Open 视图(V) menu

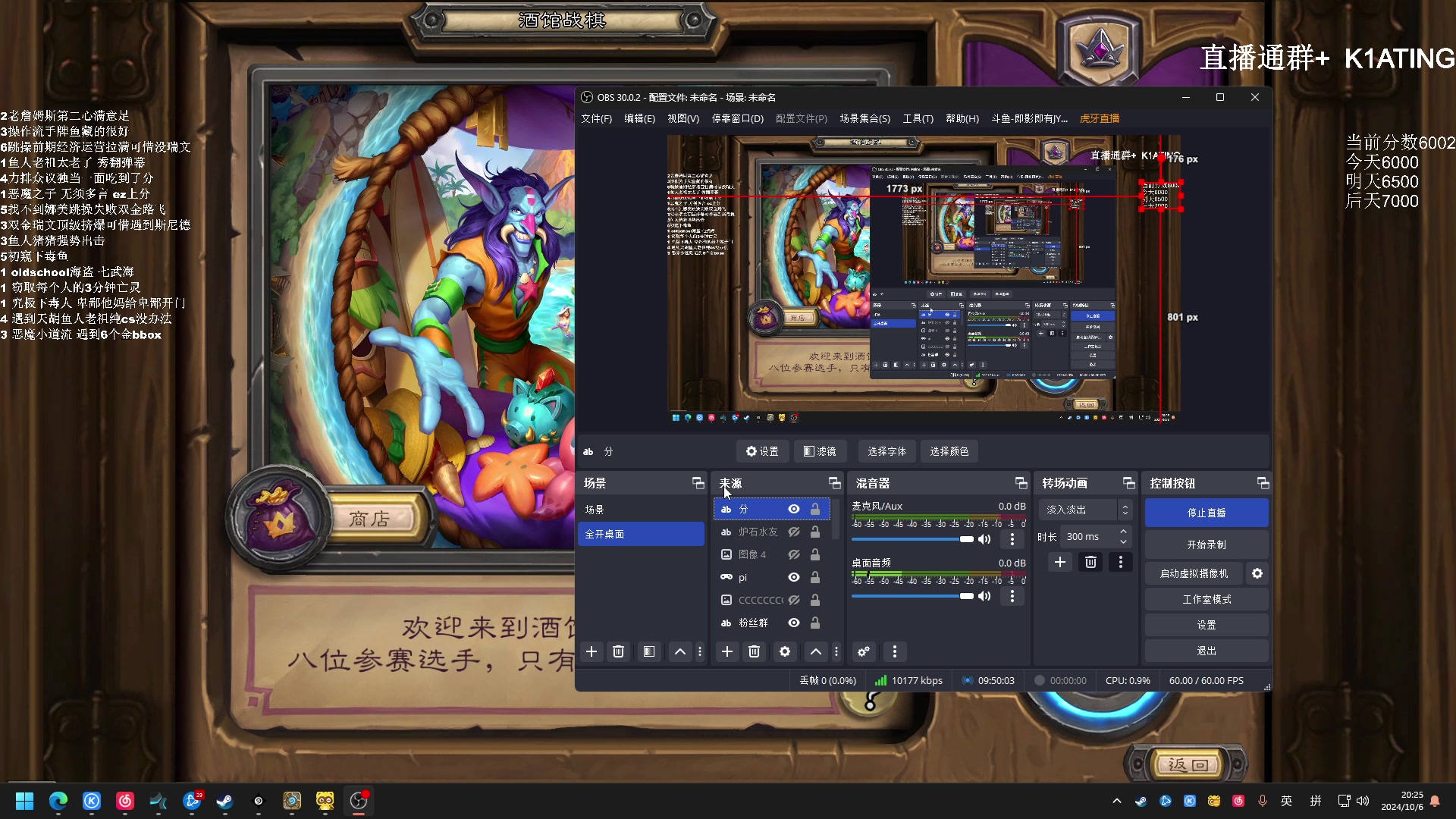coord(682,118)
